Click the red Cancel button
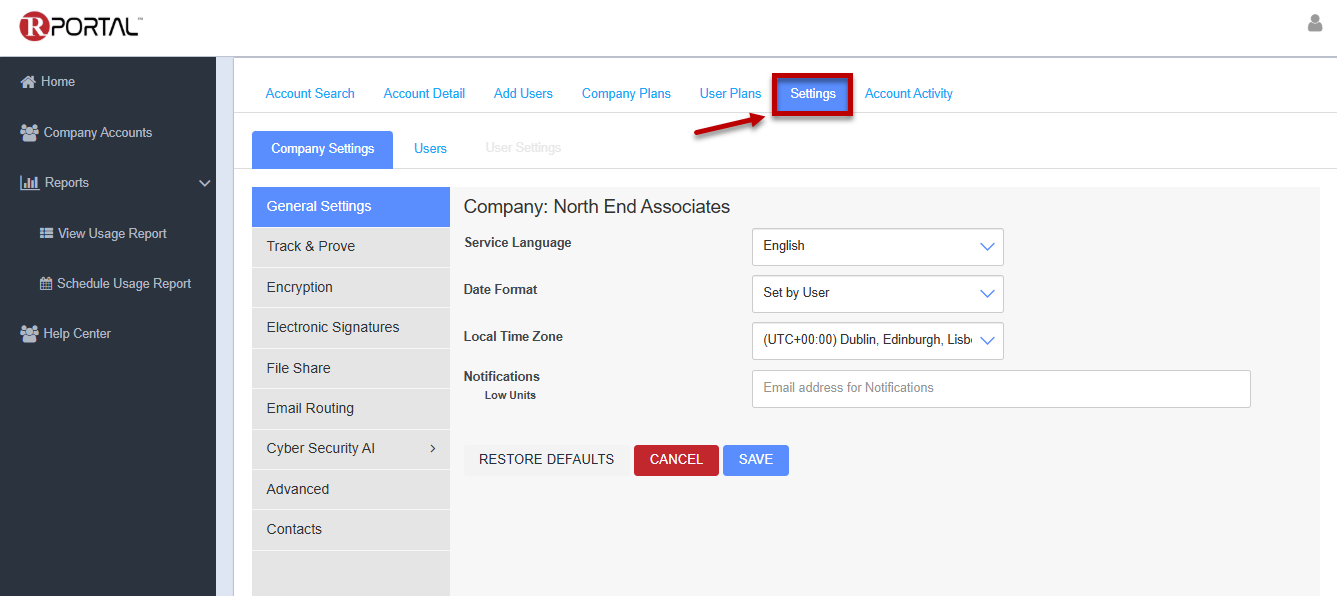Viewport: 1337px width, 596px height. pos(676,460)
